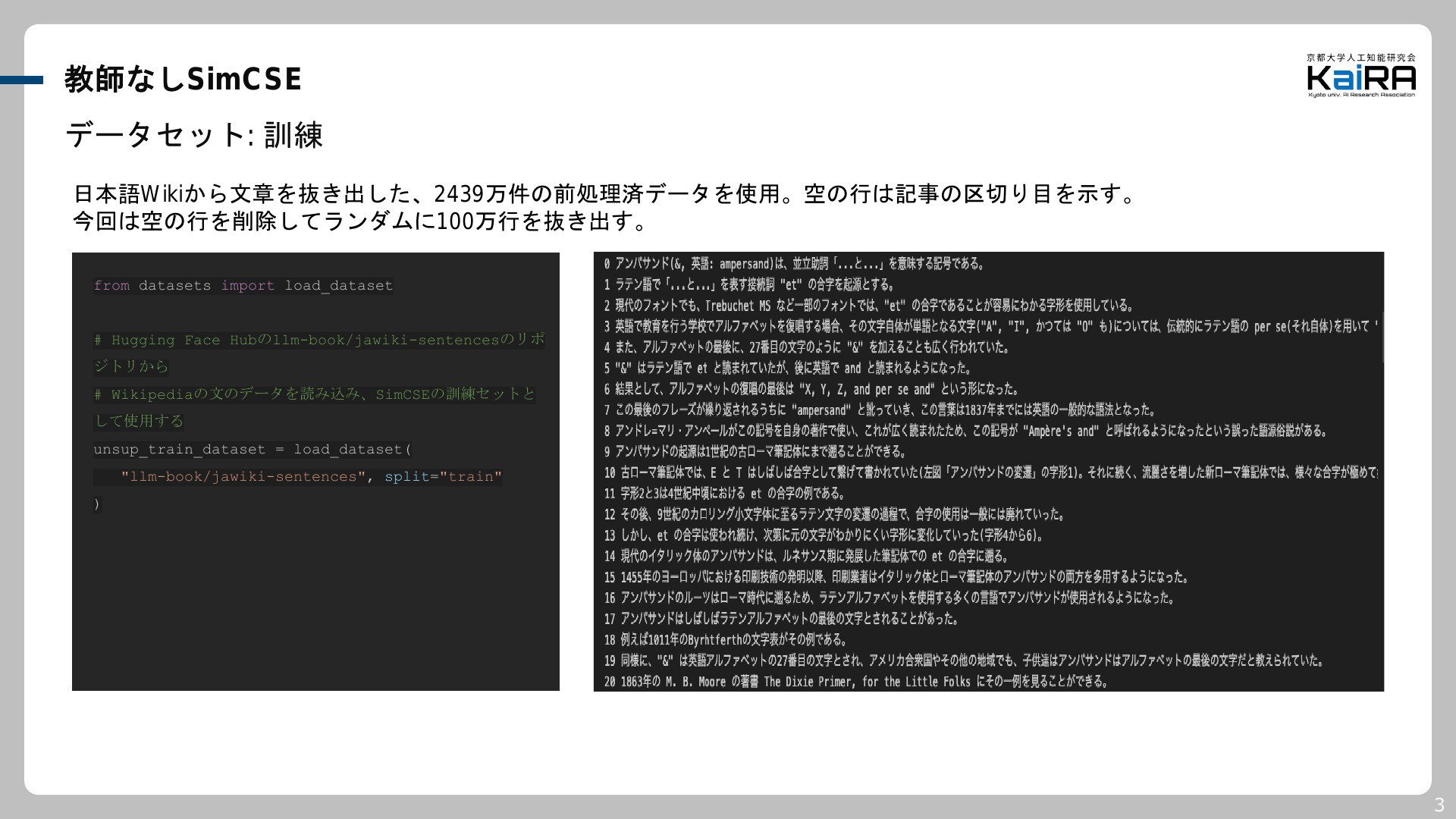Click output row 13 starting しかし、et の合字
Viewport: 1456px width, 819px height.
[824, 535]
